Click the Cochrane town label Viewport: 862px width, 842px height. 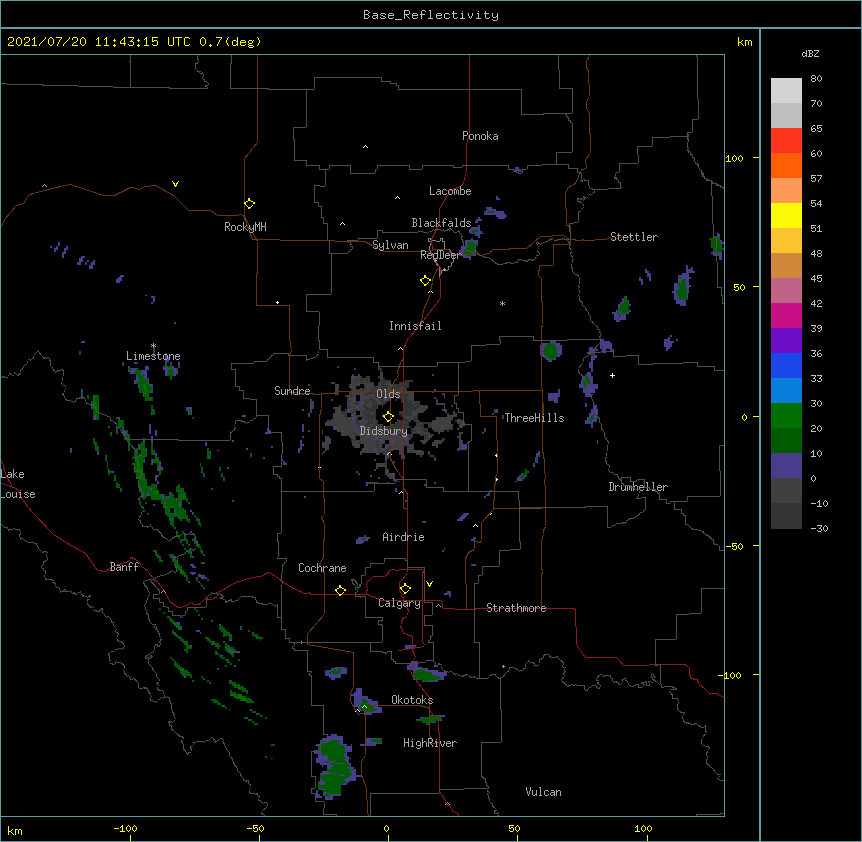[x=322, y=568]
